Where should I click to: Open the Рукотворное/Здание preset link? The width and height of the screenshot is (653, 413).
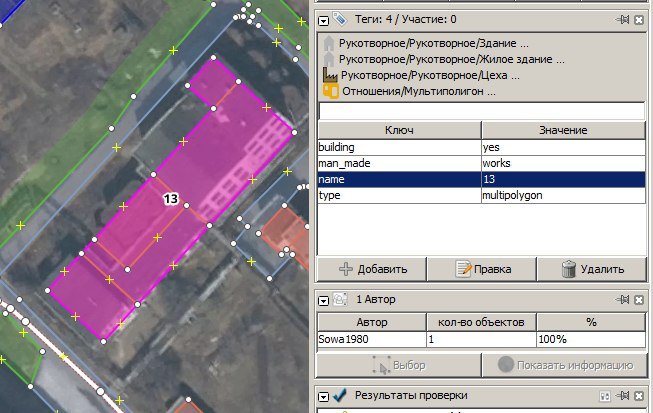(434, 43)
